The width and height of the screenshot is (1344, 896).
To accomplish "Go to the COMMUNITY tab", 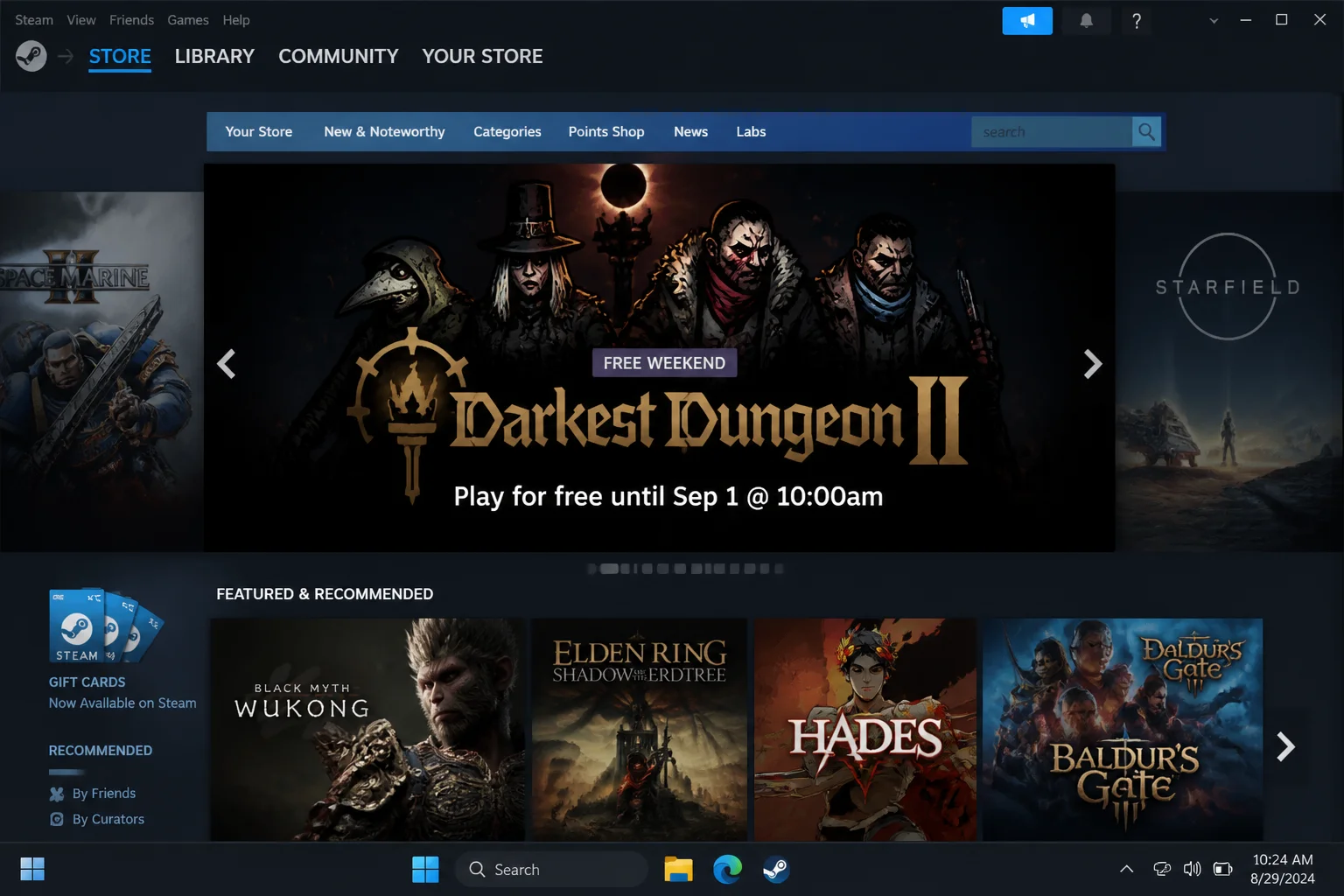I will 339,57.
